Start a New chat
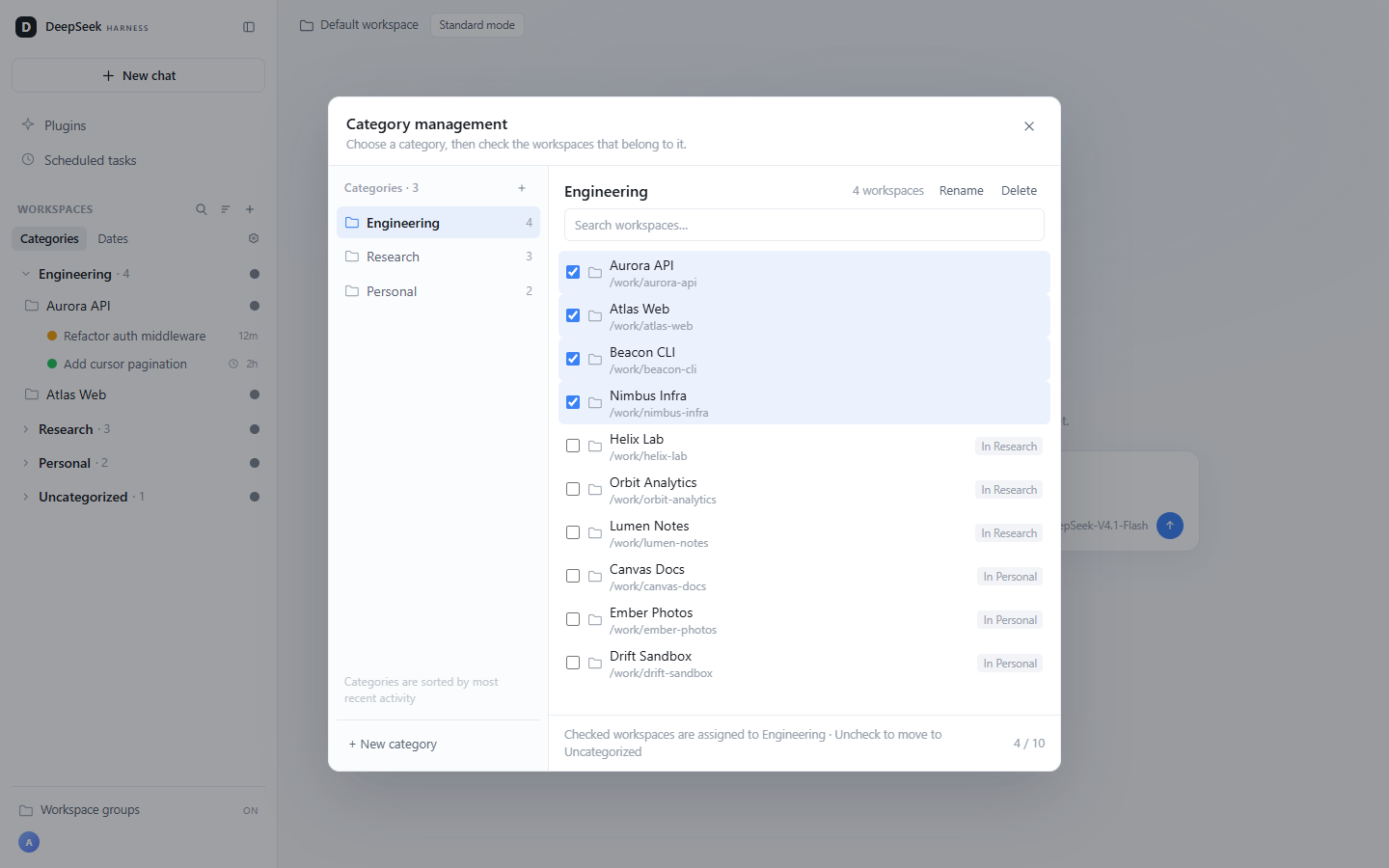 138,75
